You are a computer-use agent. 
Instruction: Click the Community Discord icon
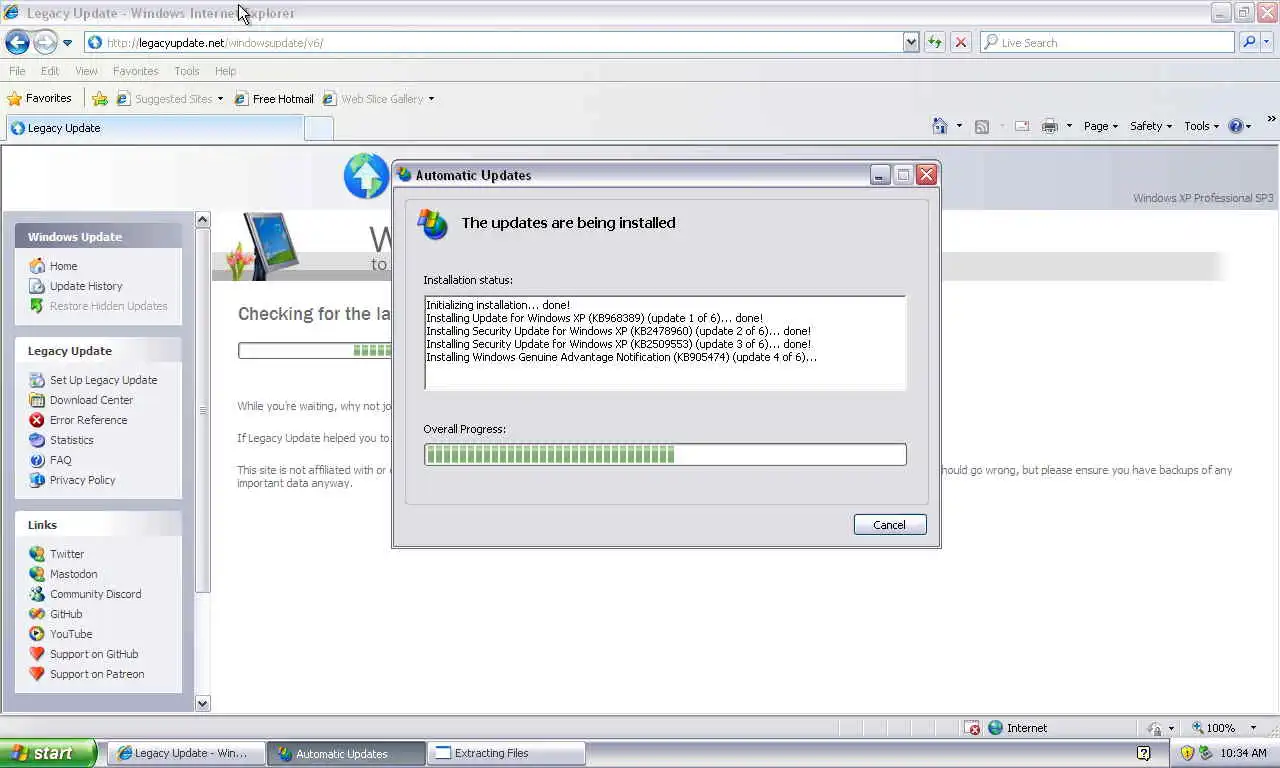pos(37,594)
